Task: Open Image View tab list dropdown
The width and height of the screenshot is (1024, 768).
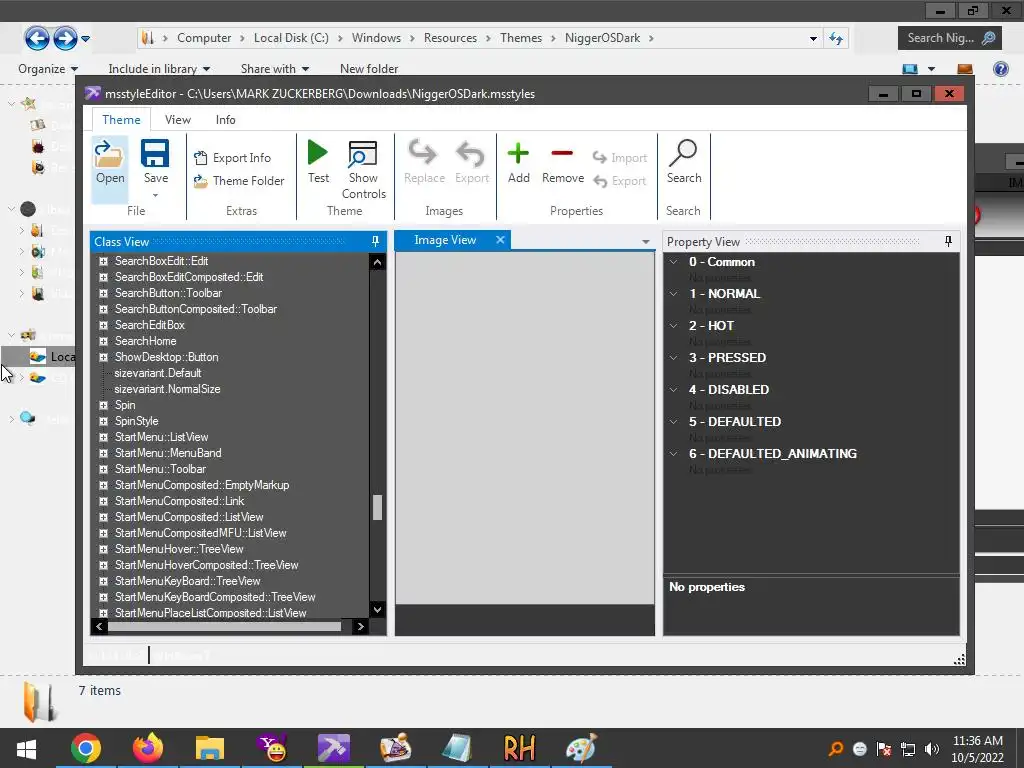Action: 645,242
